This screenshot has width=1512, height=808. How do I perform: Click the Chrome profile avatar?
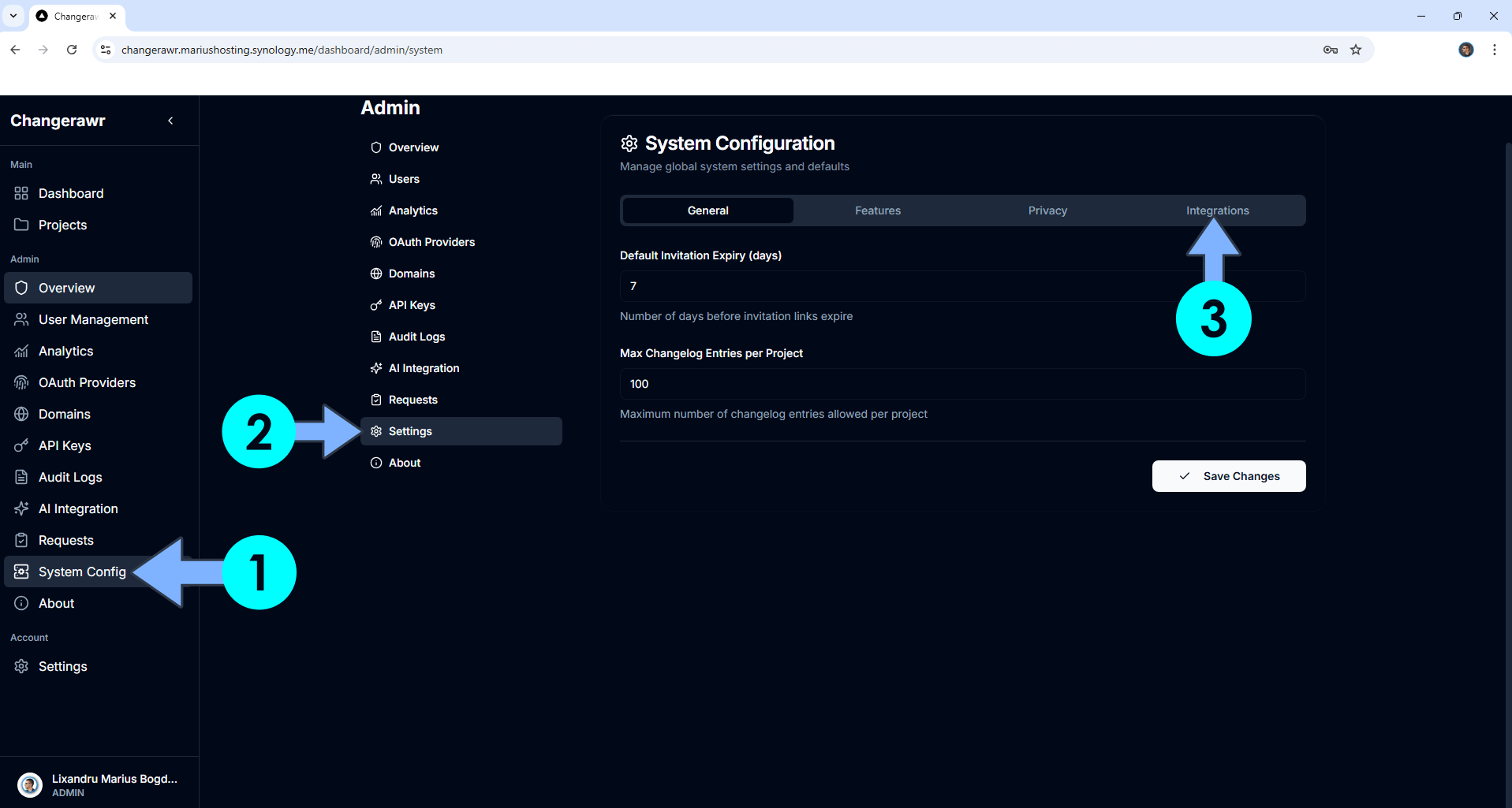(x=1466, y=50)
